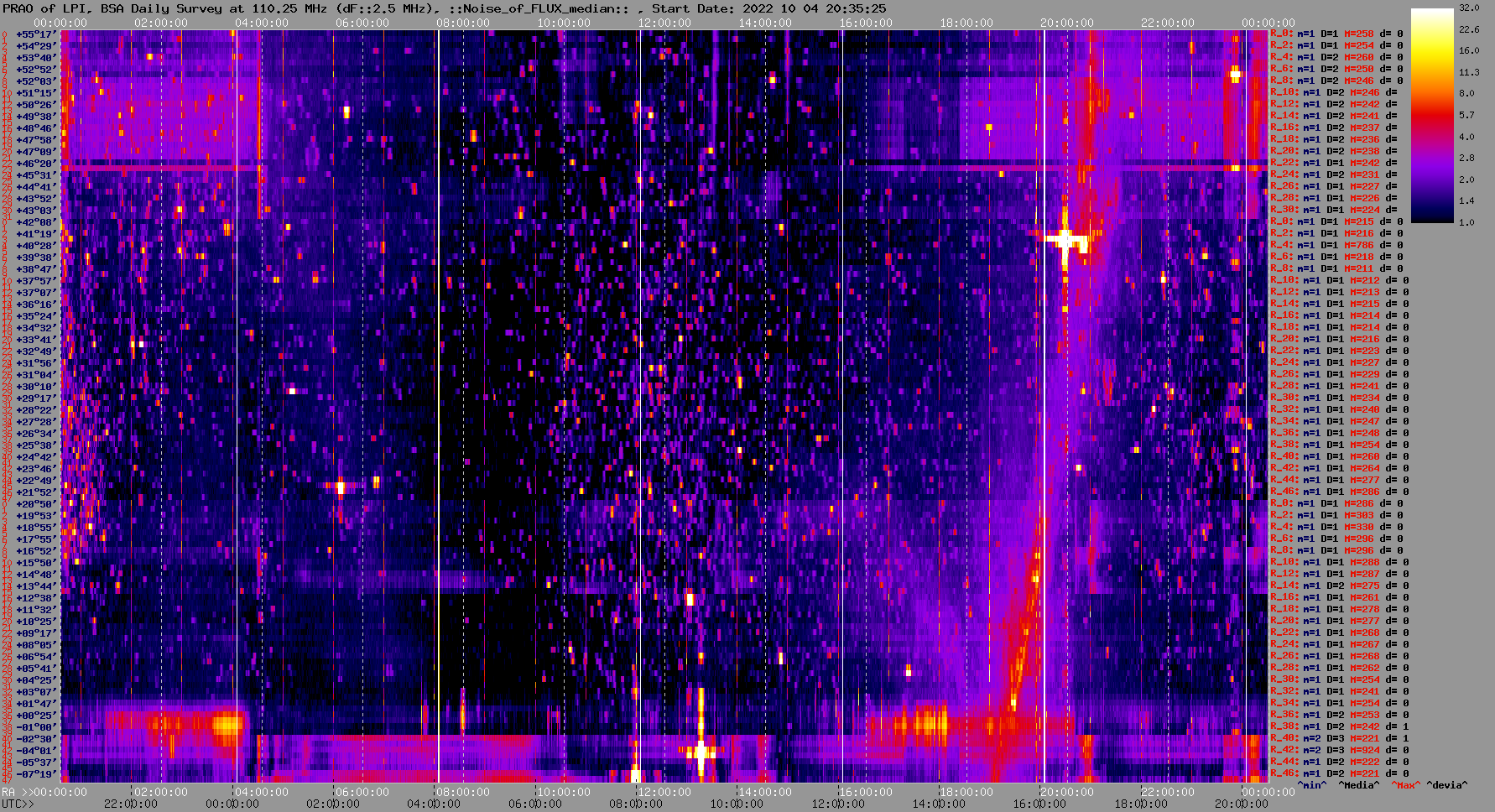Select the stats row containing "M=264"
The width and height of the screenshot is (1495, 812).
click(x=1339, y=469)
